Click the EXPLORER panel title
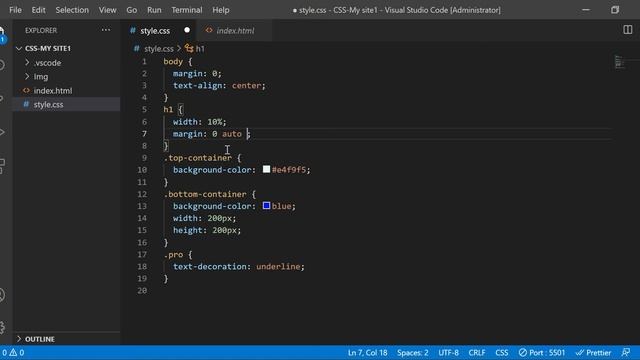Image resolution: width=640 pixels, height=360 pixels. point(41,30)
